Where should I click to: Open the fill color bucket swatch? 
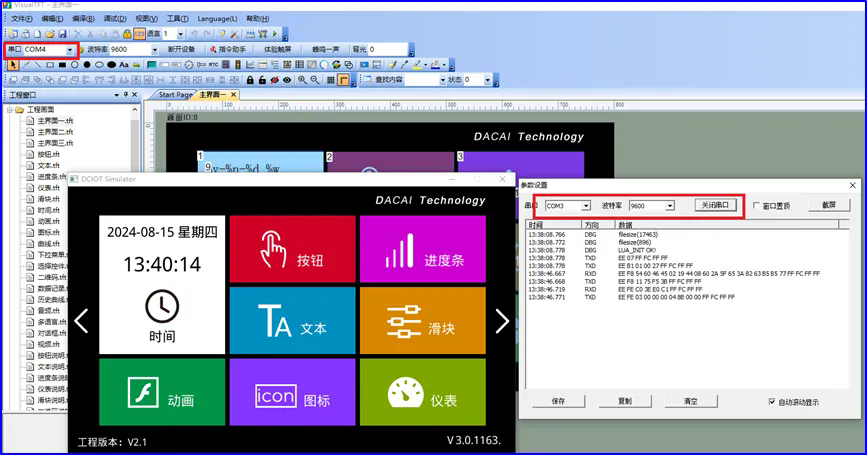(x=436, y=65)
